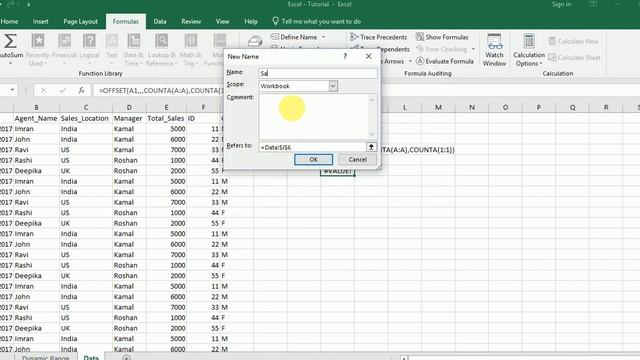The height and width of the screenshot is (360, 640).
Task: Open the Watch Window
Action: coord(494,50)
